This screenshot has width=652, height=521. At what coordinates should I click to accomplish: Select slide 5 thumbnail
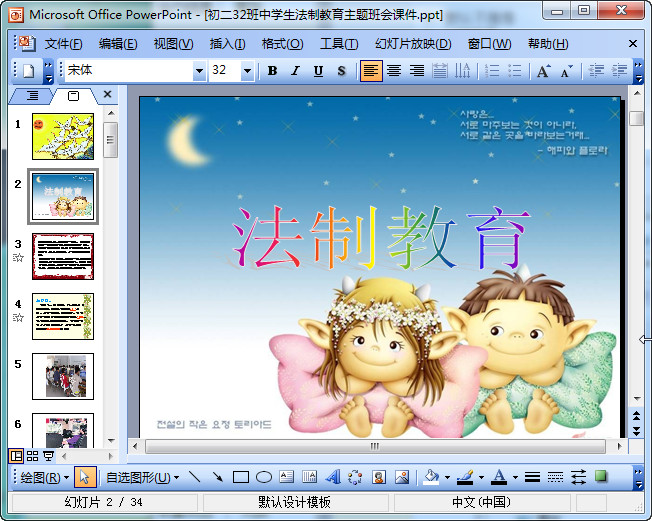click(63, 376)
